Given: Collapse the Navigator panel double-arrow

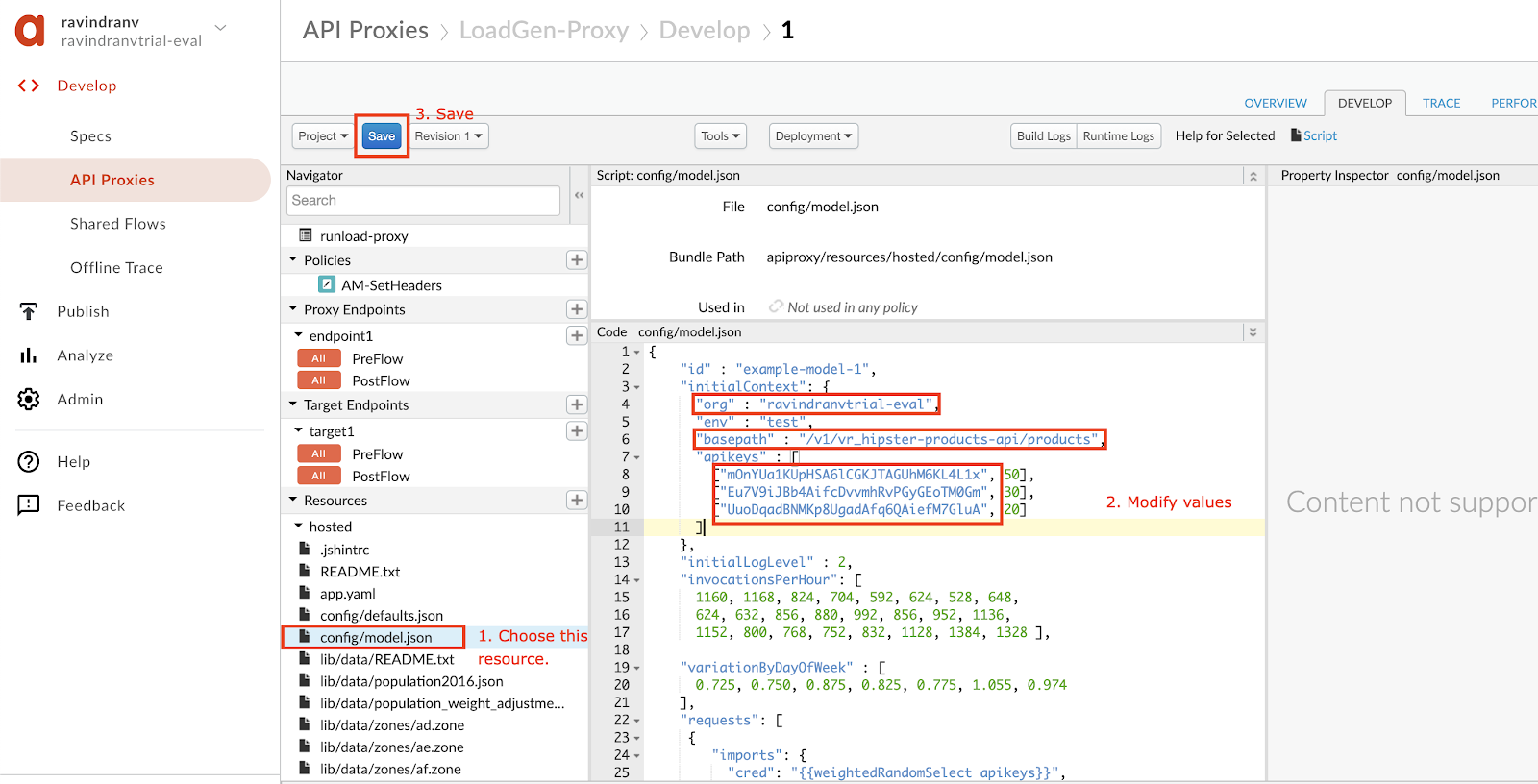Looking at the screenshot, I should (x=579, y=195).
